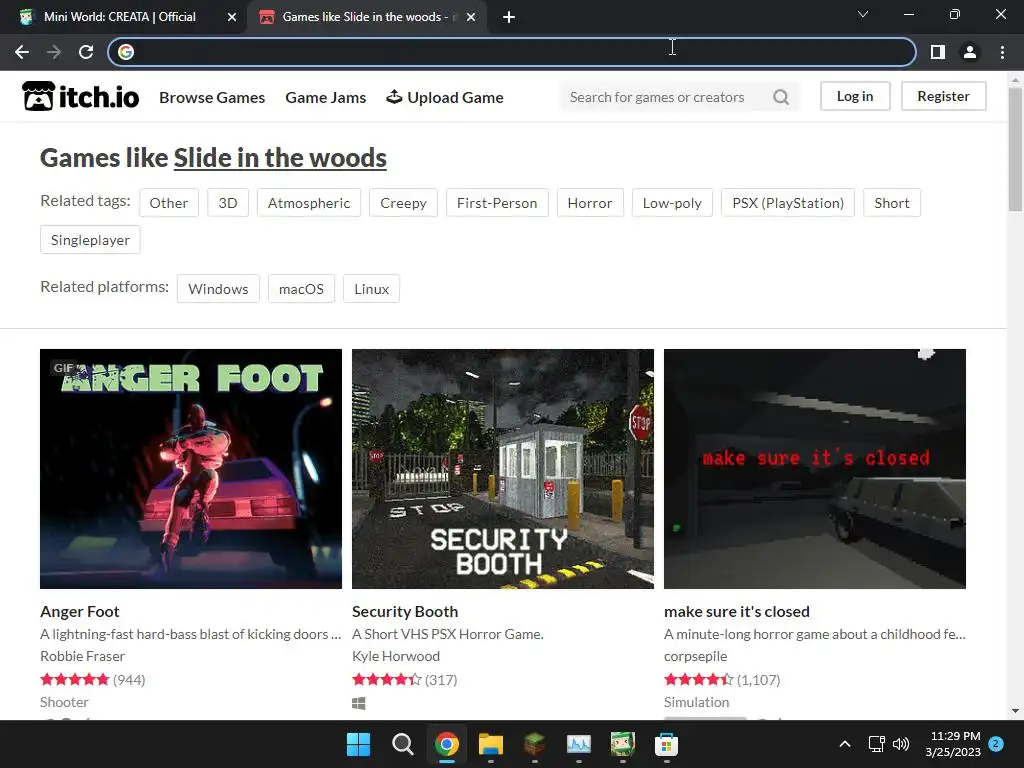Screen dimensions: 1024x768
Task: Open Windows Start menu
Action: (x=359, y=744)
